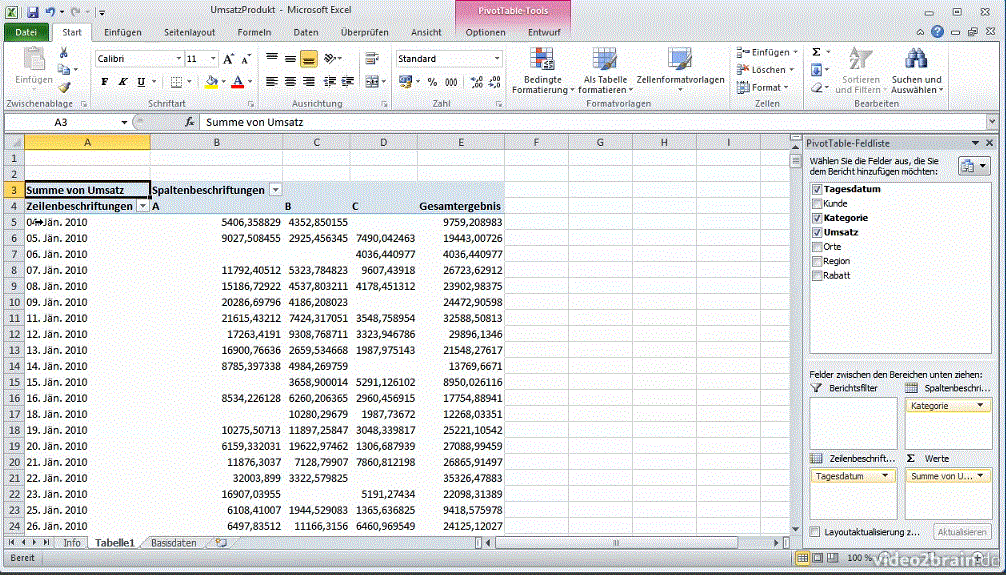1006x575 pixels.
Task: Open the PivotTable Optionen tab
Action: (486, 32)
